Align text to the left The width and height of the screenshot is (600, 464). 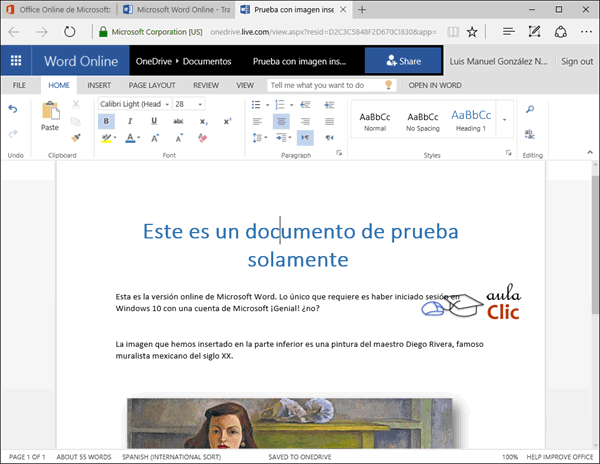coord(257,121)
